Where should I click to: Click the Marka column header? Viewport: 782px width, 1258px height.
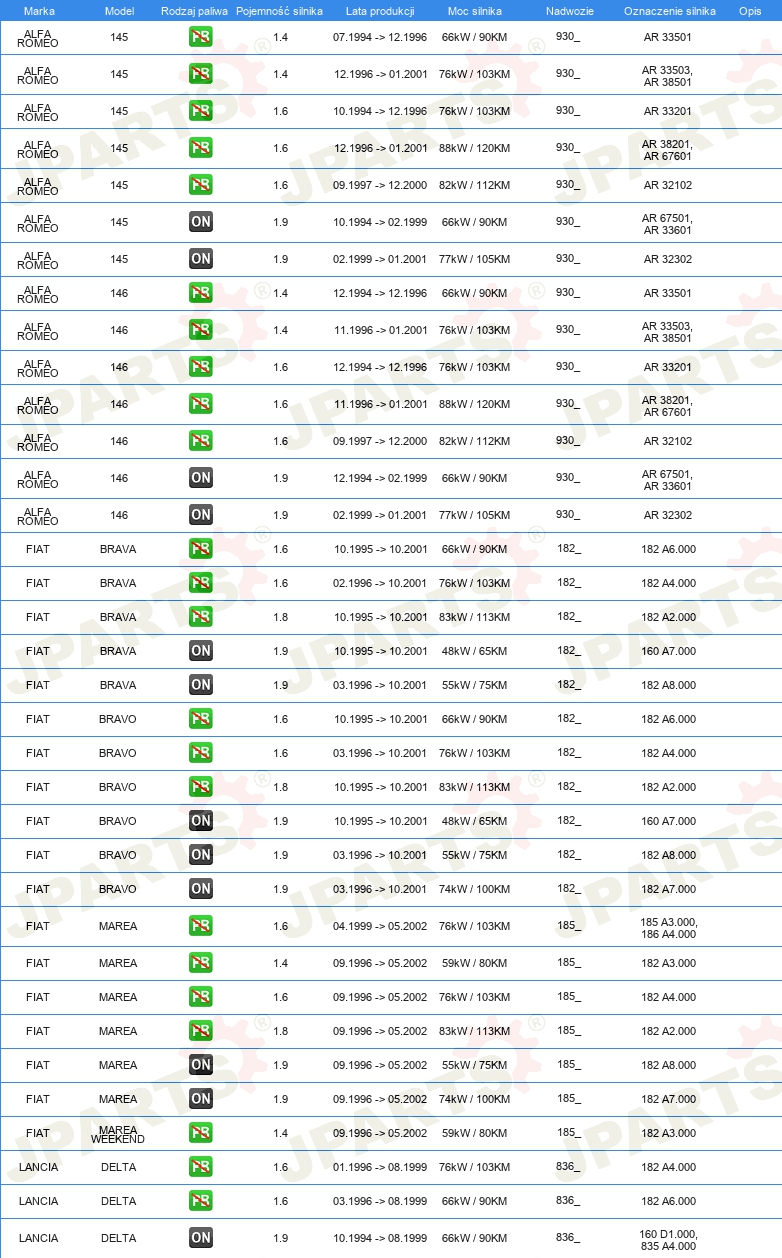tap(38, 11)
